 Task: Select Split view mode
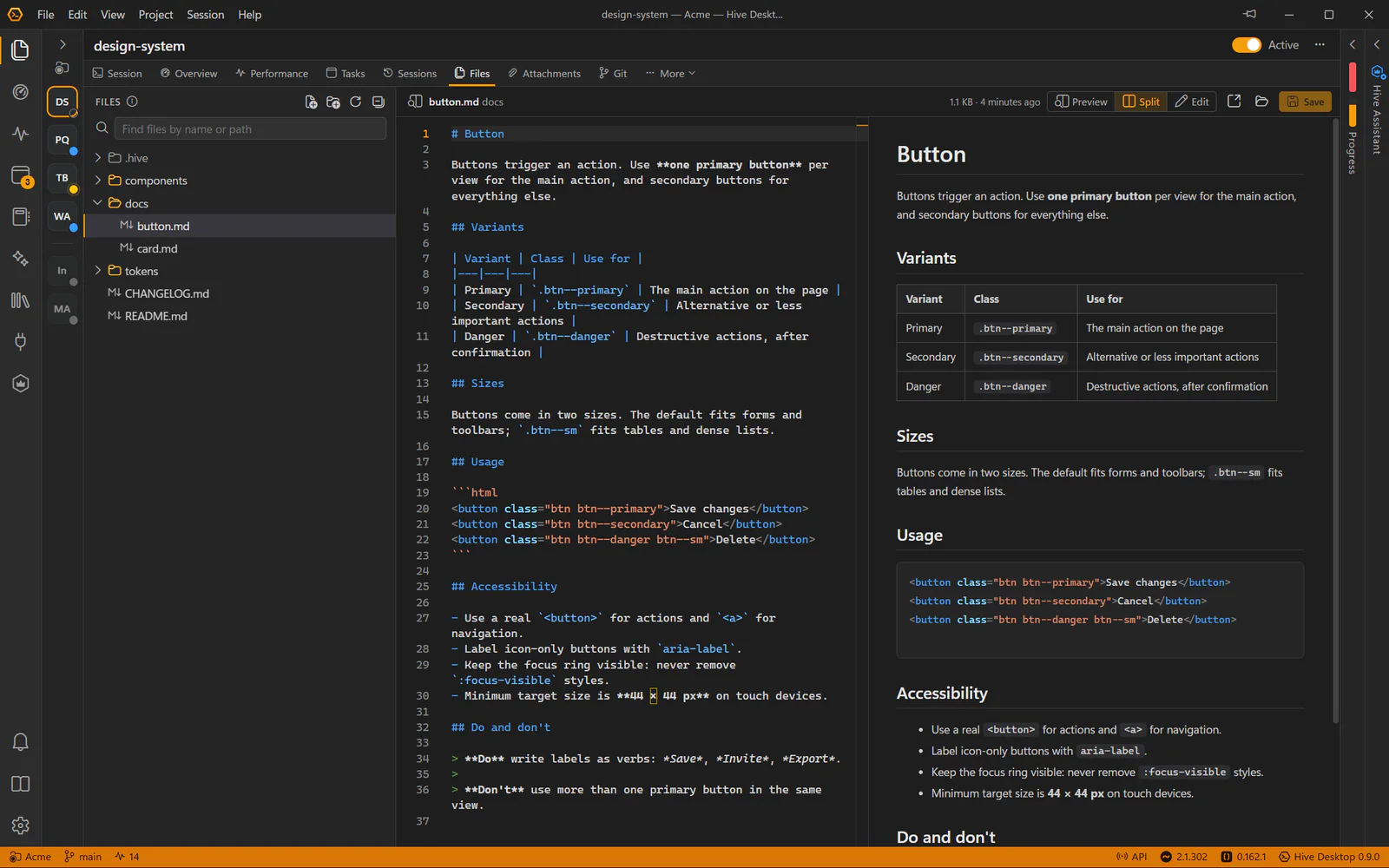pyautogui.click(x=1141, y=102)
